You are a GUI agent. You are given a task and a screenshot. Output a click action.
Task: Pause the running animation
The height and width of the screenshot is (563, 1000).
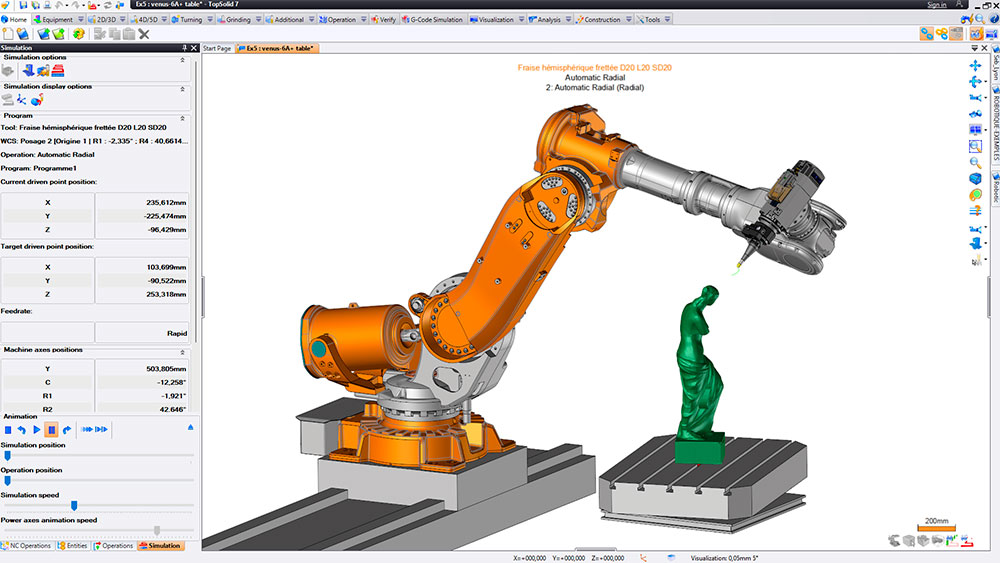click(51, 429)
